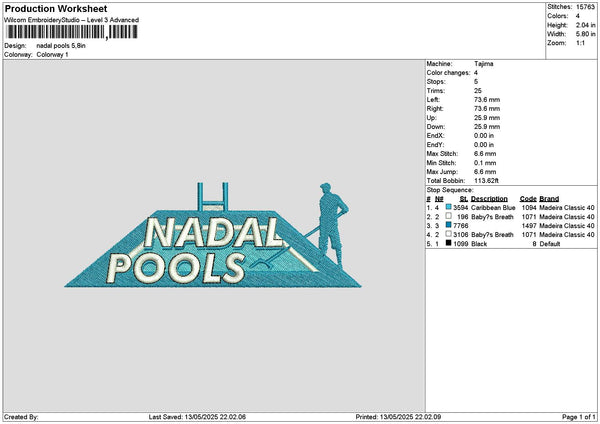Click code 1094 in the stop sequence
This screenshot has height=424, width=600.
(x=529, y=207)
